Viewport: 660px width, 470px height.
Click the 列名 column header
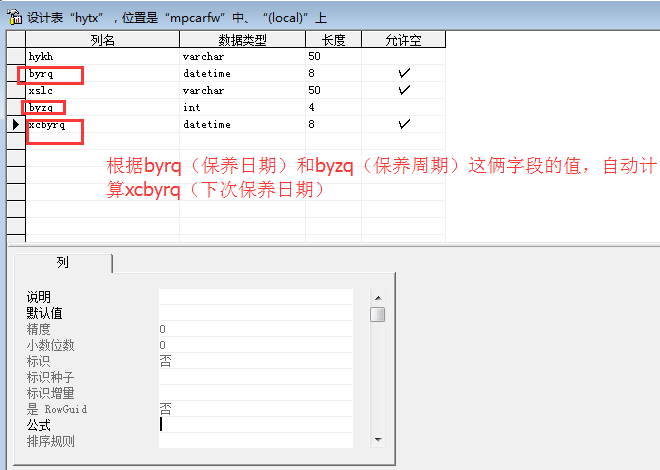coord(102,39)
